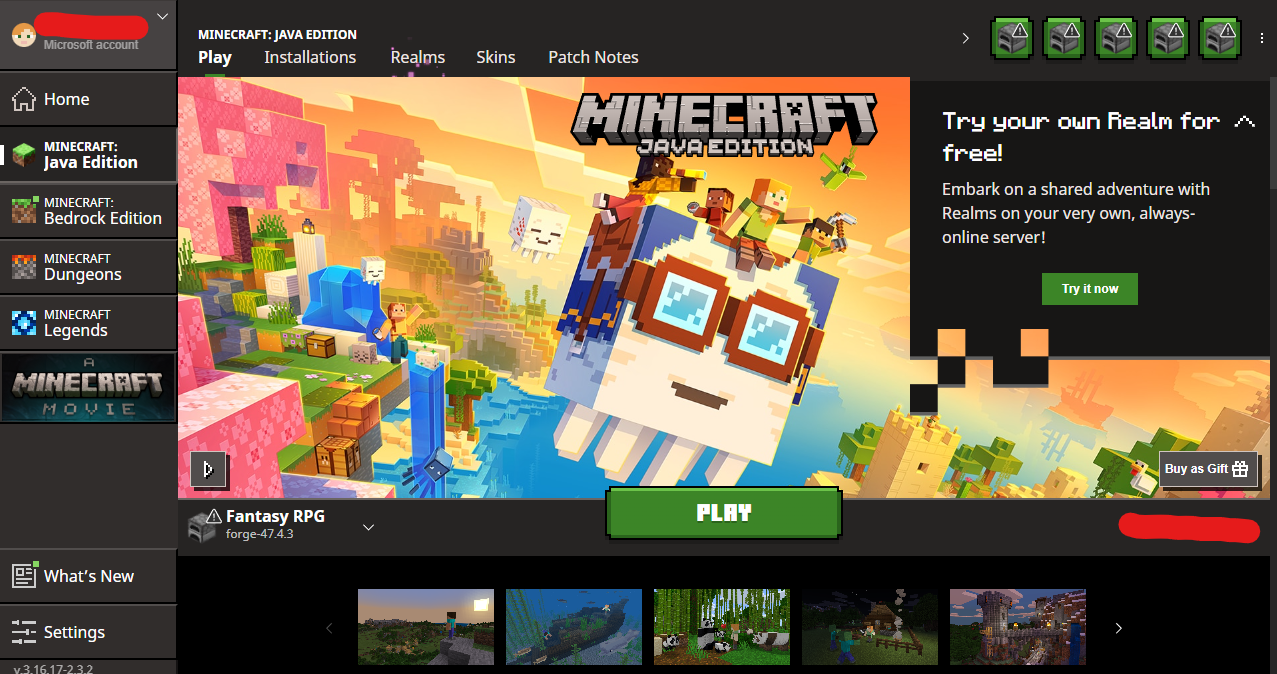Click the profile avatar icon
Image resolution: width=1277 pixels, height=674 pixels.
pos(23,36)
